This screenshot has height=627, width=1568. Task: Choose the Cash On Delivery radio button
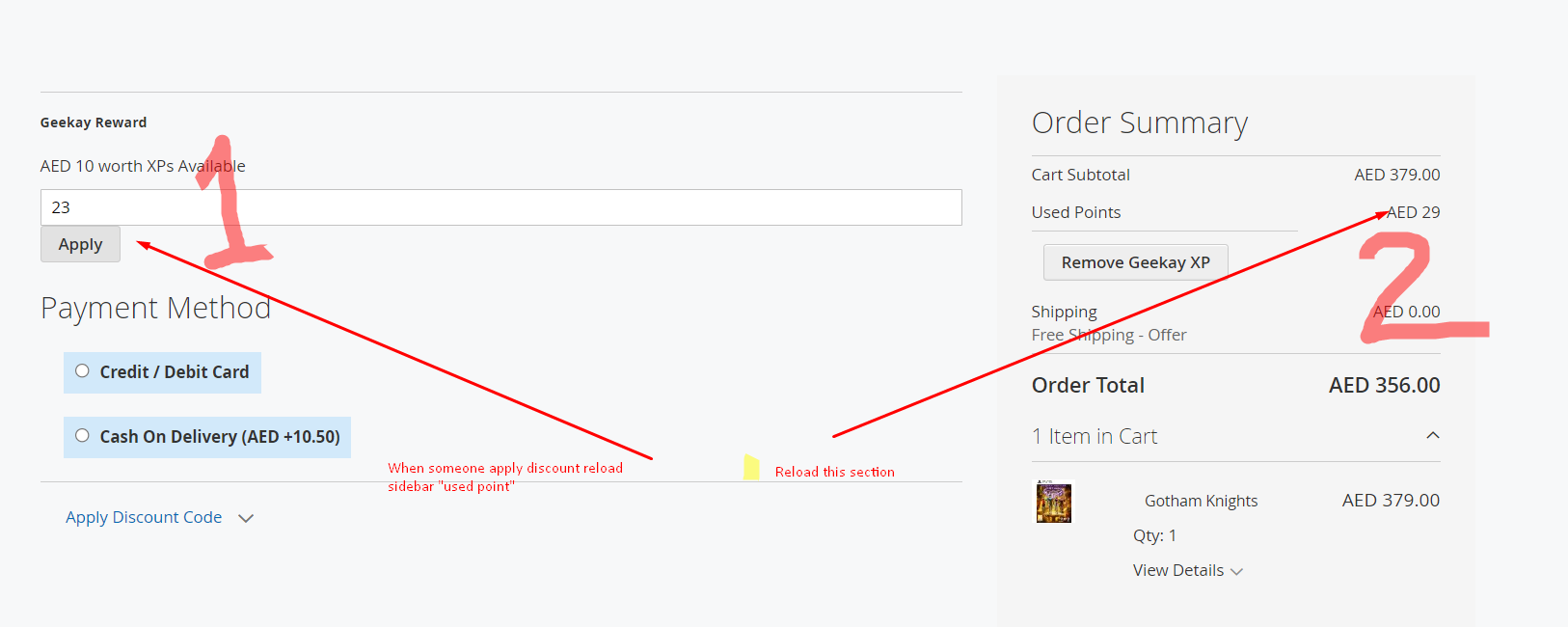pyautogui.click(x=83, y=436)
